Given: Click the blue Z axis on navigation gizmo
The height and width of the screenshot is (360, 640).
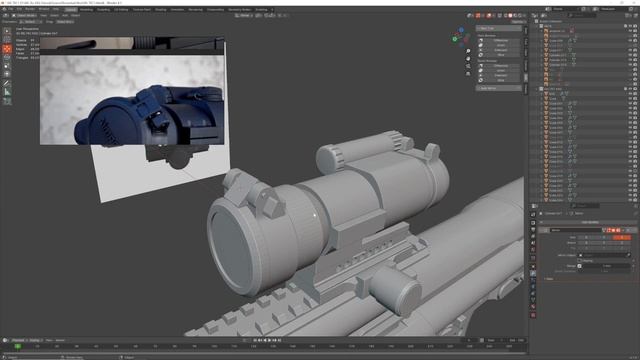Looking at the screenshot, I should pyautogui.click(x=461, y=29).
